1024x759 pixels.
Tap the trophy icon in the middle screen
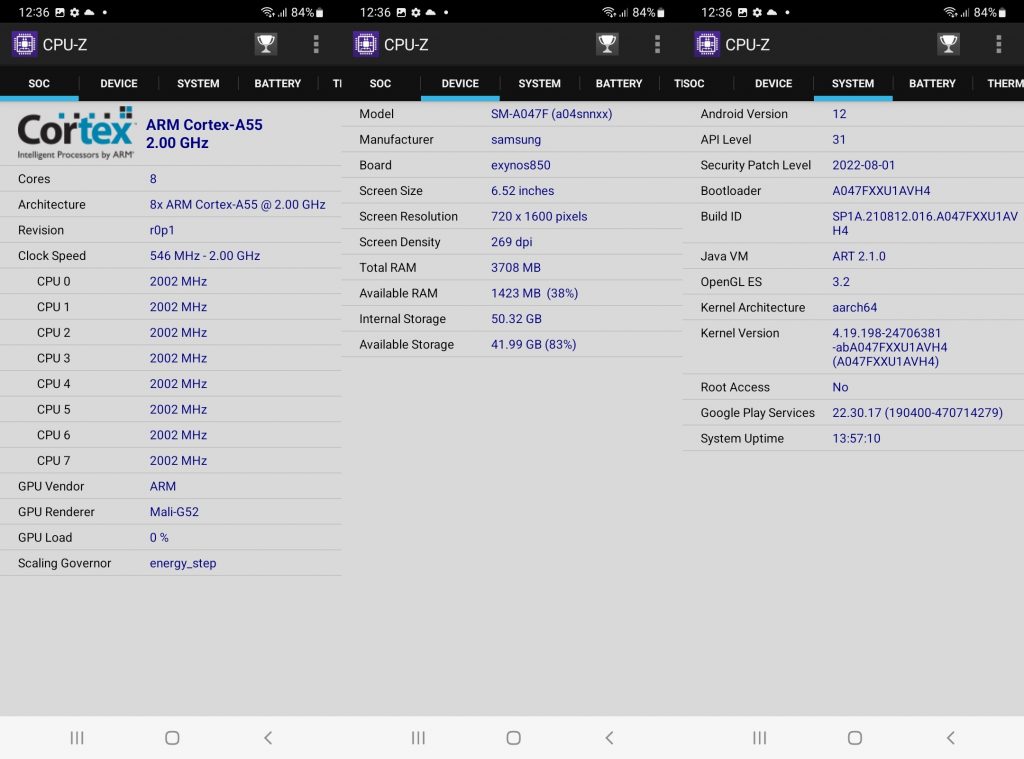607,44
